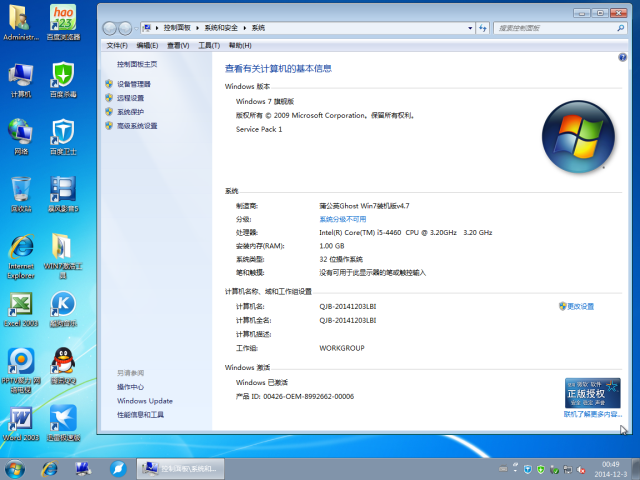This screenshot has width=640, height=480.
Task: Launch Word 2003 desktop shortcut
Action: 20,424
